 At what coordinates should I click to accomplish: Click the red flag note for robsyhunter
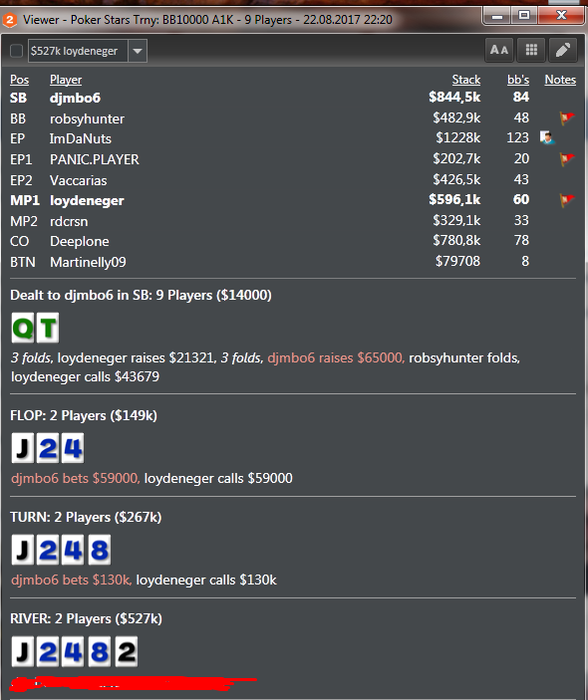(x=567, y=118)
